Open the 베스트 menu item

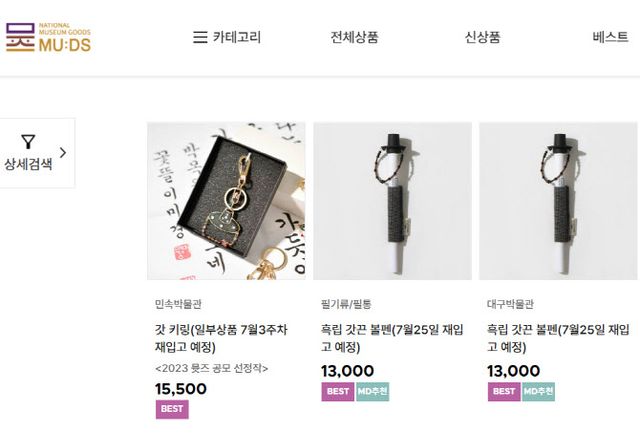coord(610,37)
